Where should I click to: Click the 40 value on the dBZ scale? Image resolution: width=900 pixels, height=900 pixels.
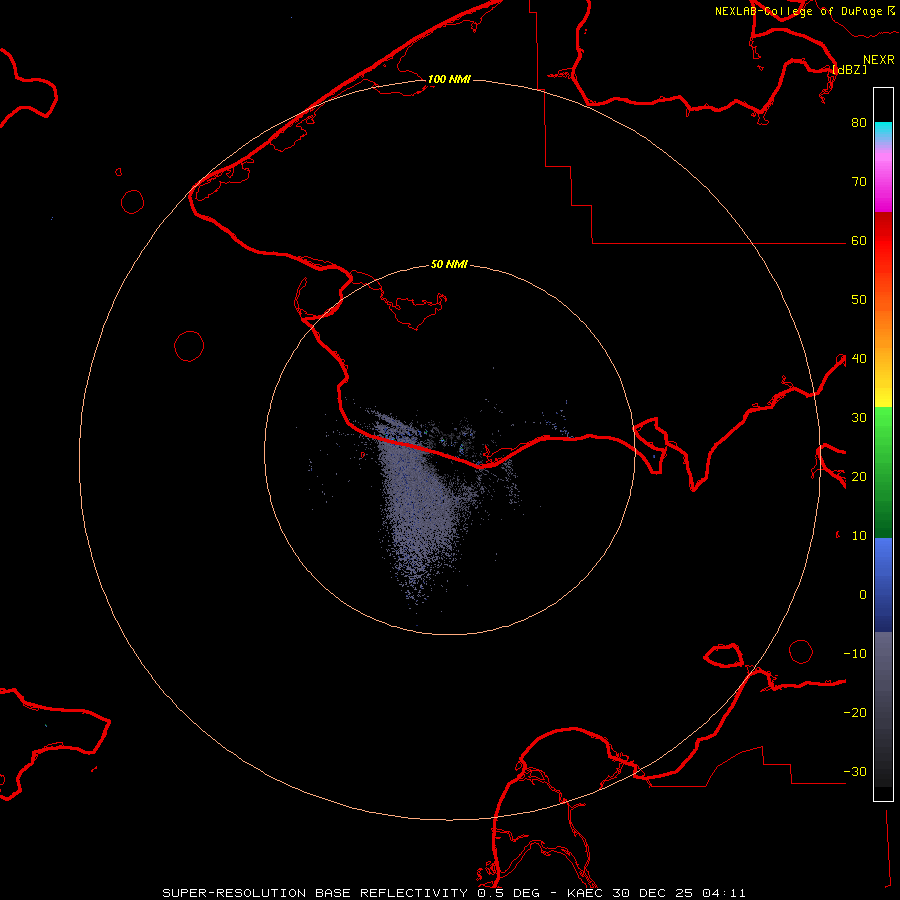pos(859,359)
